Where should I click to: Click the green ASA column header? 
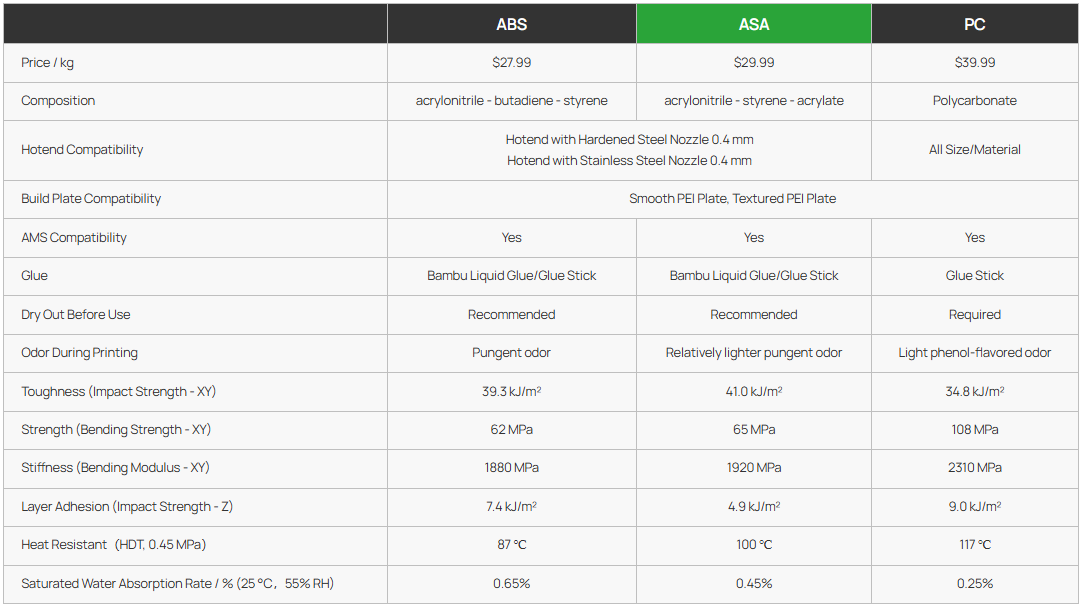[754, 24]
